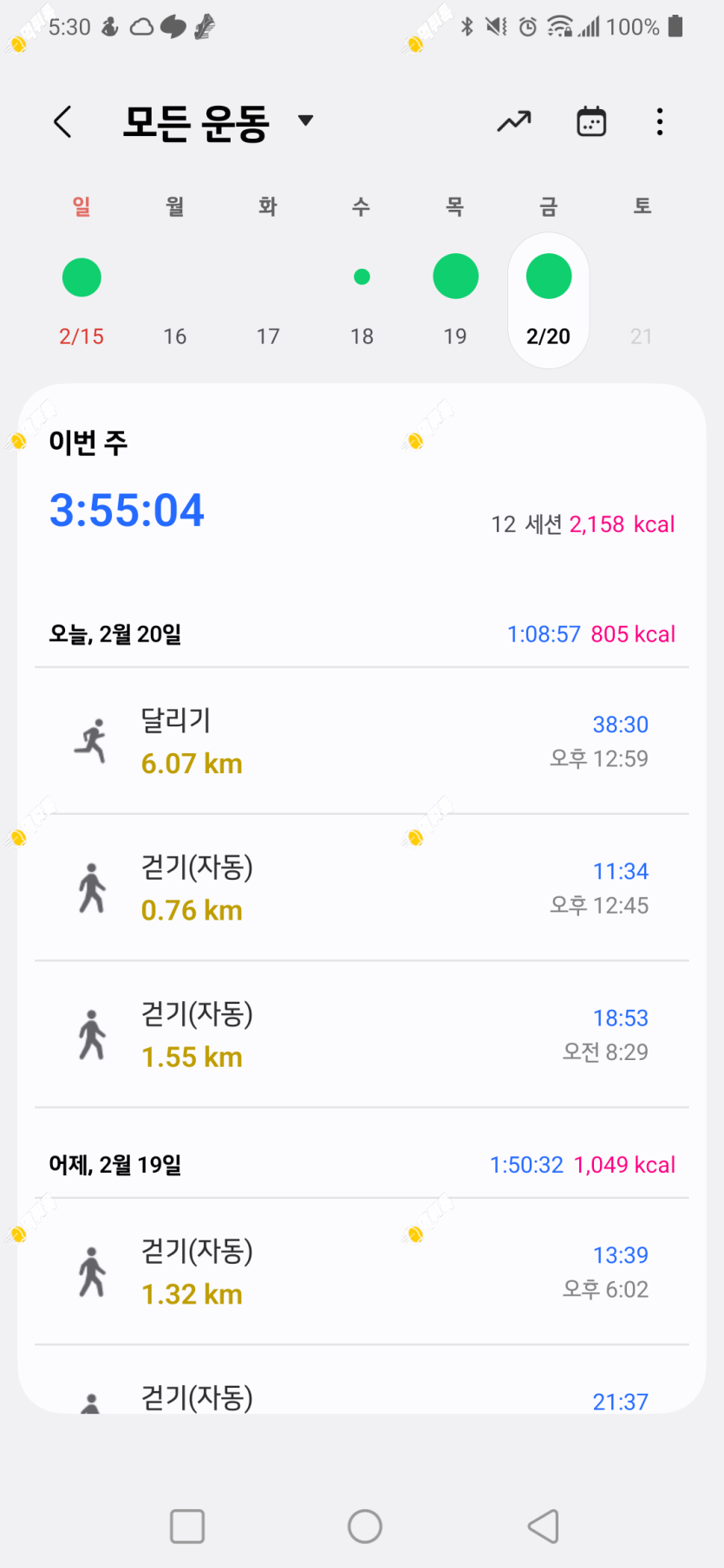Screen dimensions: 724x1568
Task: Tap the 이번 주 3:55:04 weekly total
Action: coord(127,510)
